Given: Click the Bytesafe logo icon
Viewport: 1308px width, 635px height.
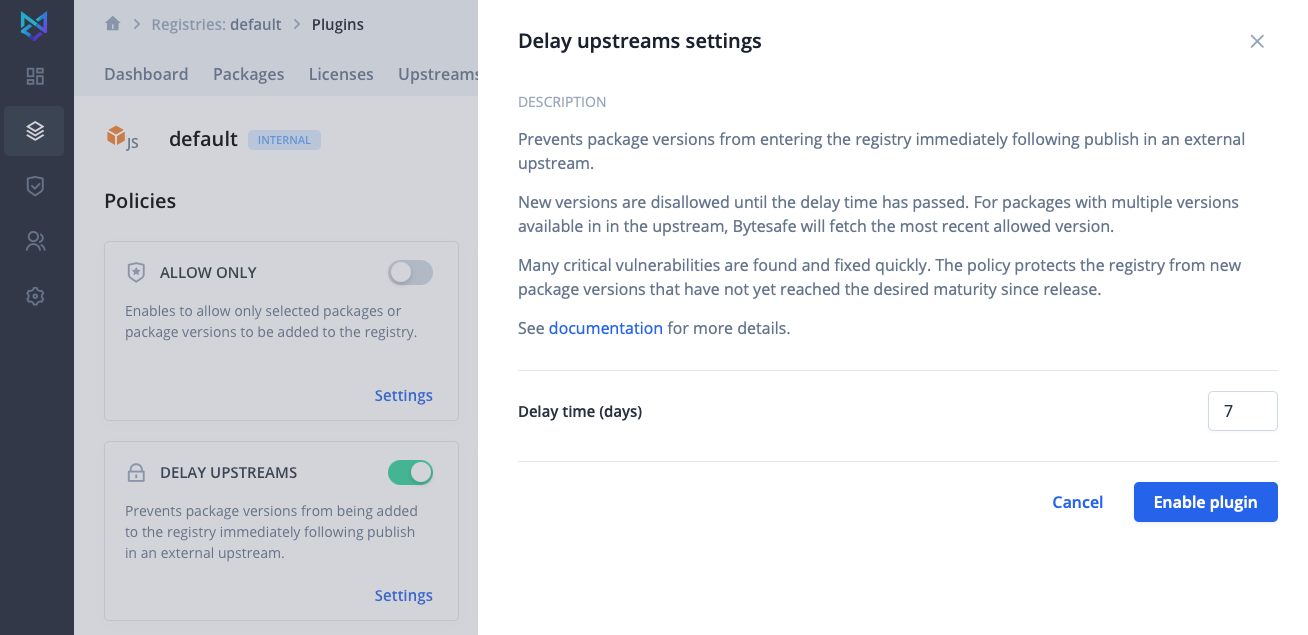Looking at the screenshot, I should (x=35, y=25).
